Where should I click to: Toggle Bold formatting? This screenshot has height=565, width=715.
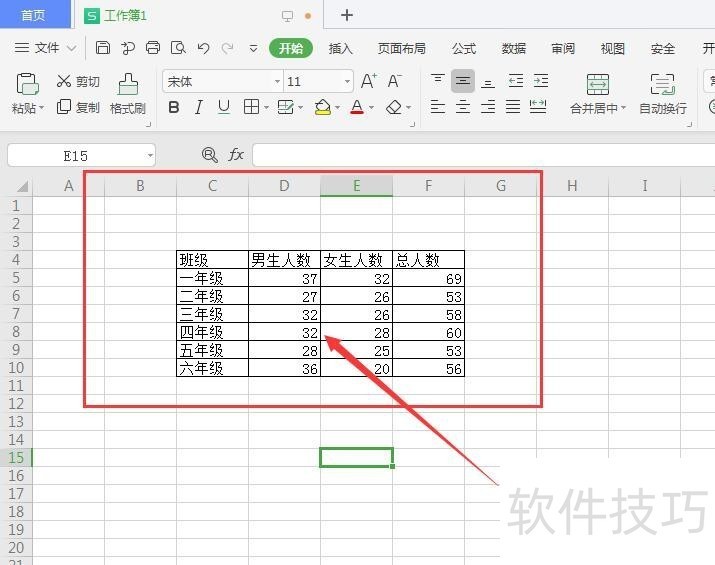[173, 108]
